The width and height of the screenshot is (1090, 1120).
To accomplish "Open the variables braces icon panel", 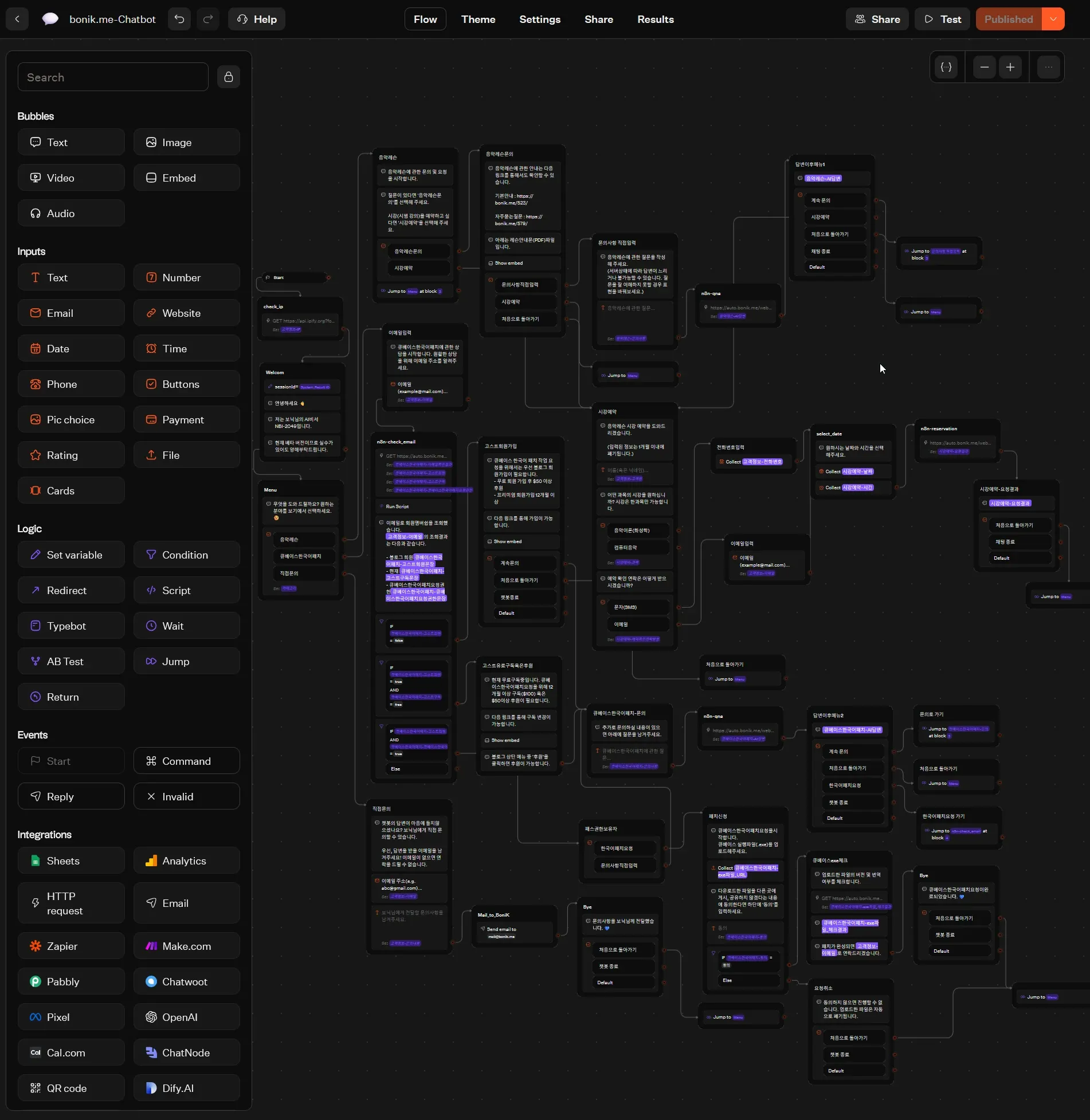I will point(946,67).
